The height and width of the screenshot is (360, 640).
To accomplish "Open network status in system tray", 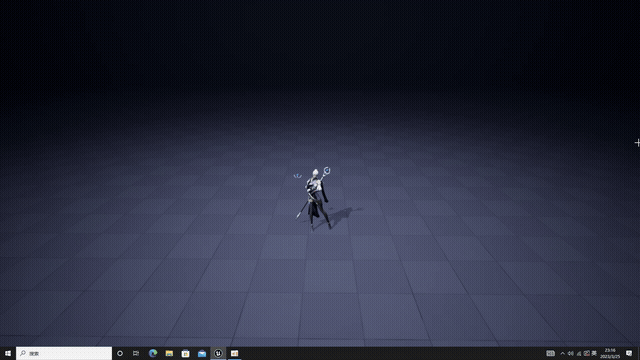I will coord(579,353).
